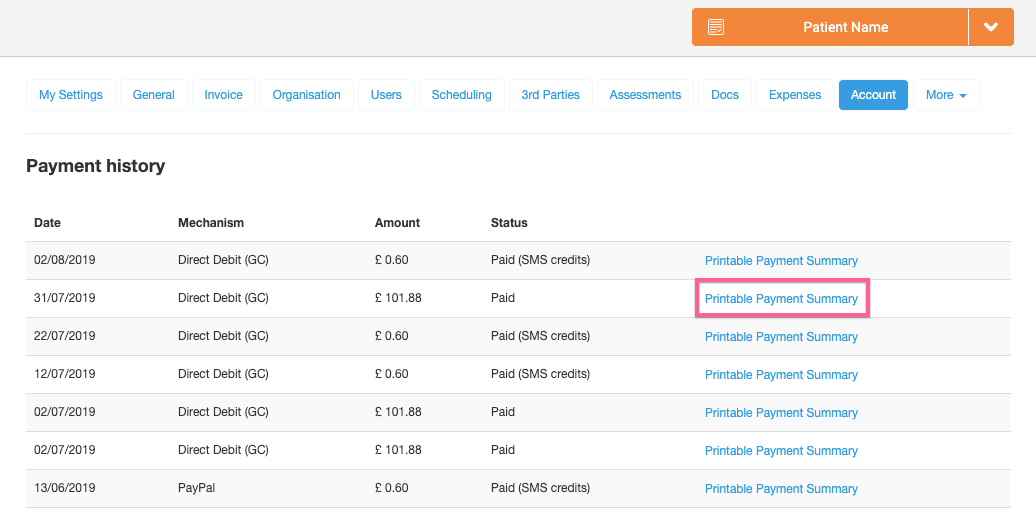This screenshot has height=510, width=1036.
Task: Click the Paid status for 31/07/2019
Action: point(503,298)
